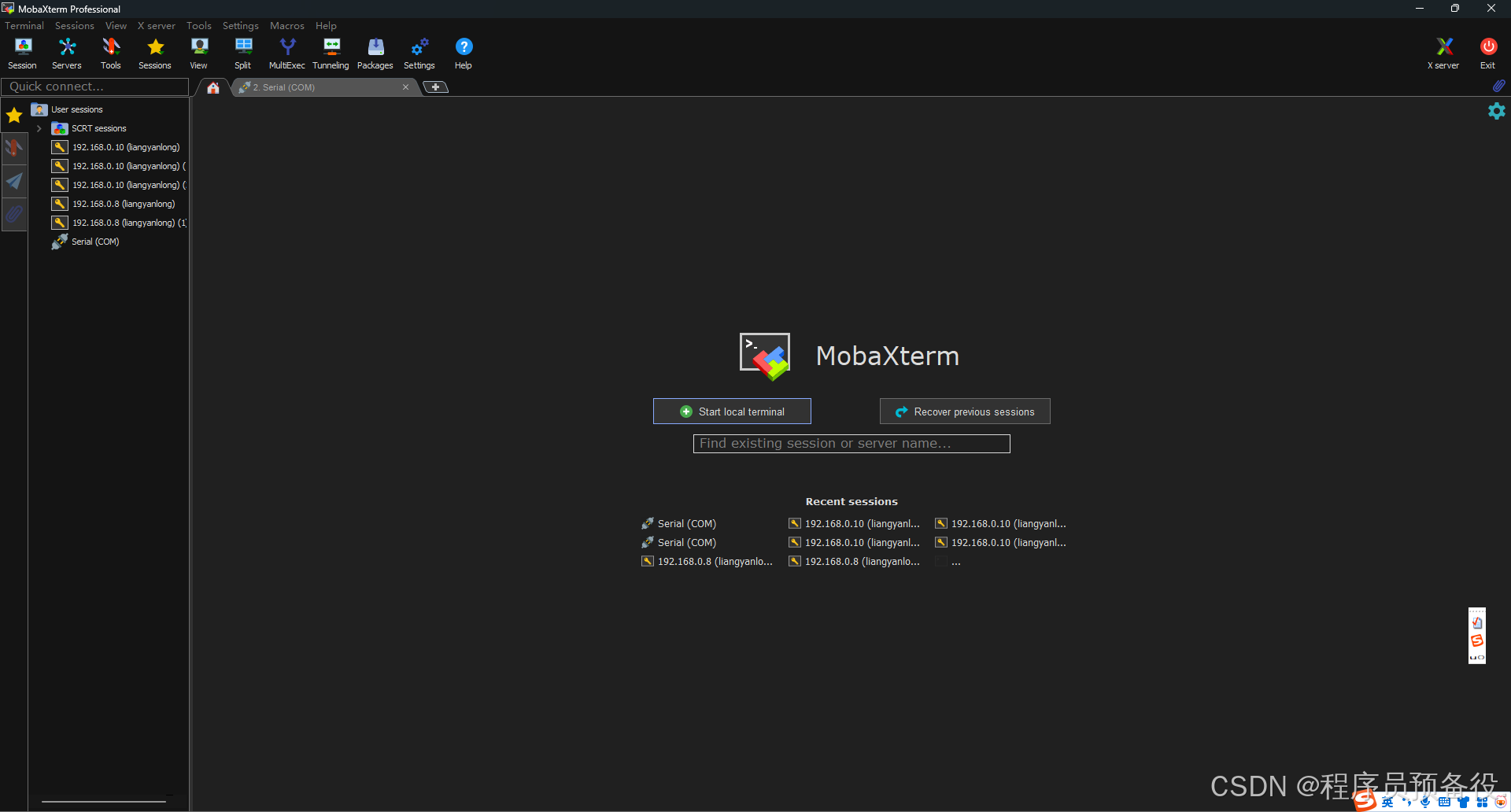Image resolution: width=1511 pixels, height=812 pixels.
Task: Select the star Sessions sidebar tab
Action: click(x=14, y=116)
